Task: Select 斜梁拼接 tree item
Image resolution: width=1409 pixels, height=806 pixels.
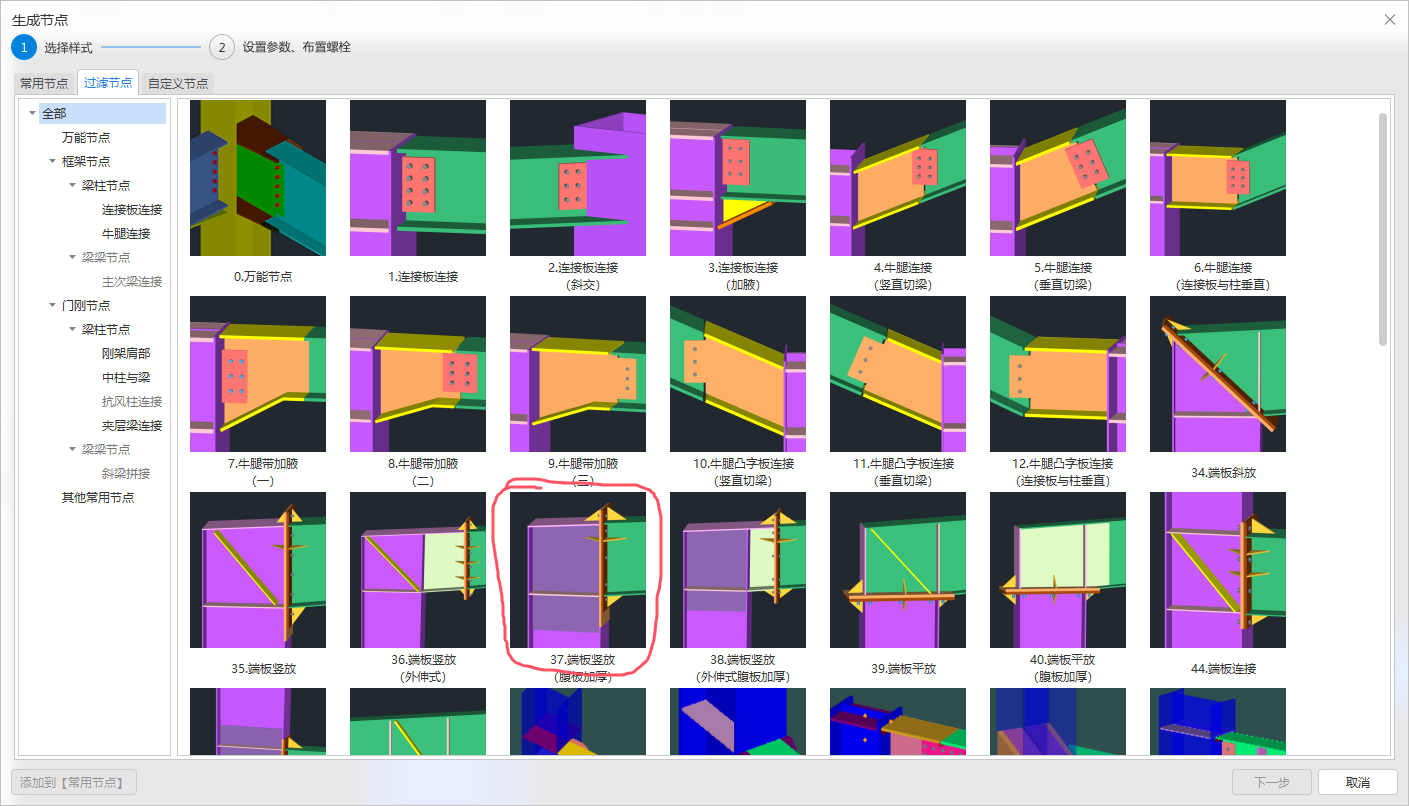Action: tap(126, 473)
